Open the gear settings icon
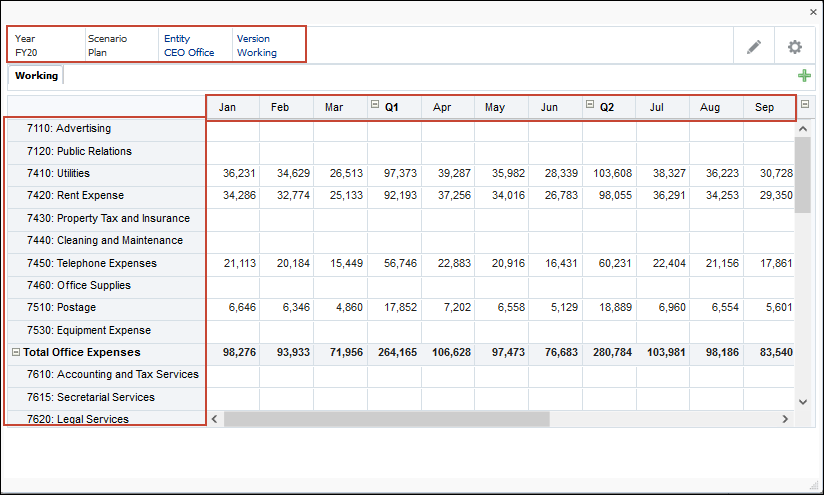The width and height of the screenshot is (824, 495). pyautogui.click(x=795, y=47)
